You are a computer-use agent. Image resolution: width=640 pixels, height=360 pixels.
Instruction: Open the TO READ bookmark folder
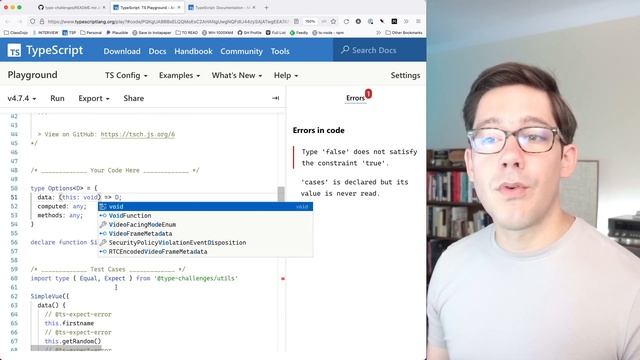coord(187,32)
